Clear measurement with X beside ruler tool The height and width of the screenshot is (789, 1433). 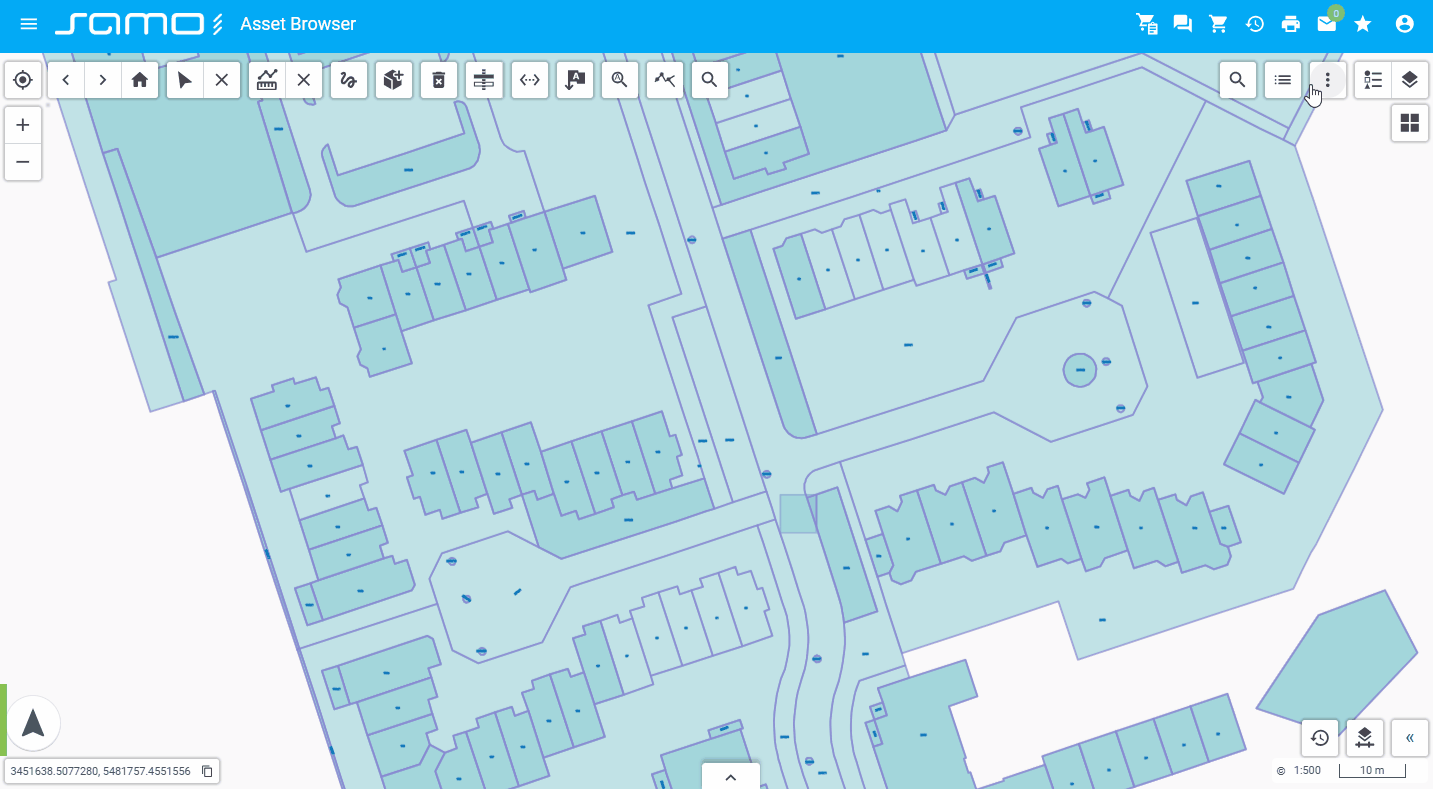[304, 80]
